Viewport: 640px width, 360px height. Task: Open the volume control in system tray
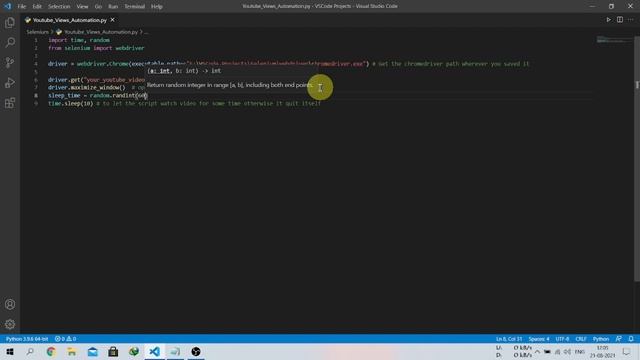[567, 352]
